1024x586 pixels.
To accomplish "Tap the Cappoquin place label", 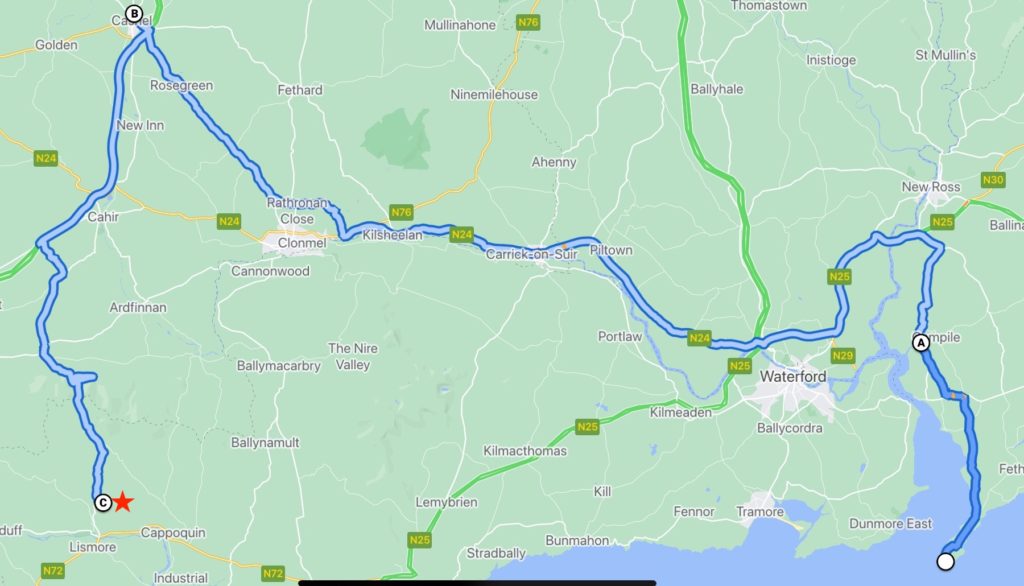I will tap(173, 532).
